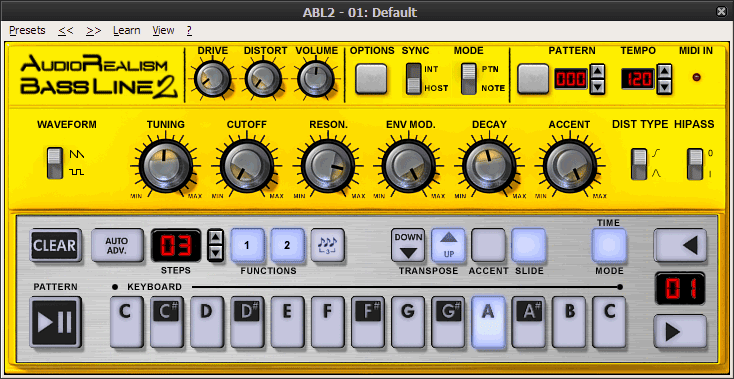This screenshot has width=734, height=379.
Task: Open the Learn menu
Action: coord(126,30)
